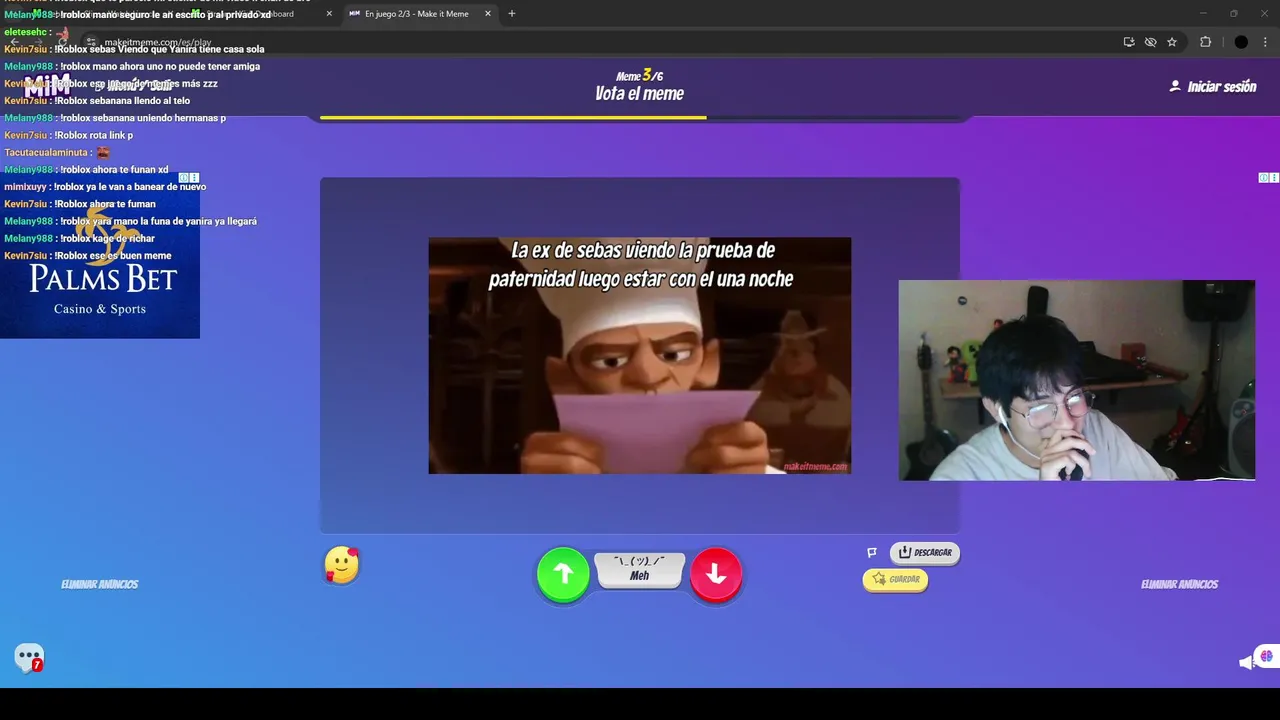This screenshot has width=1280, height=720.
Task: Open the Chrome three-dot menu
Action: pyautogui.click(x=1265, y=42)
